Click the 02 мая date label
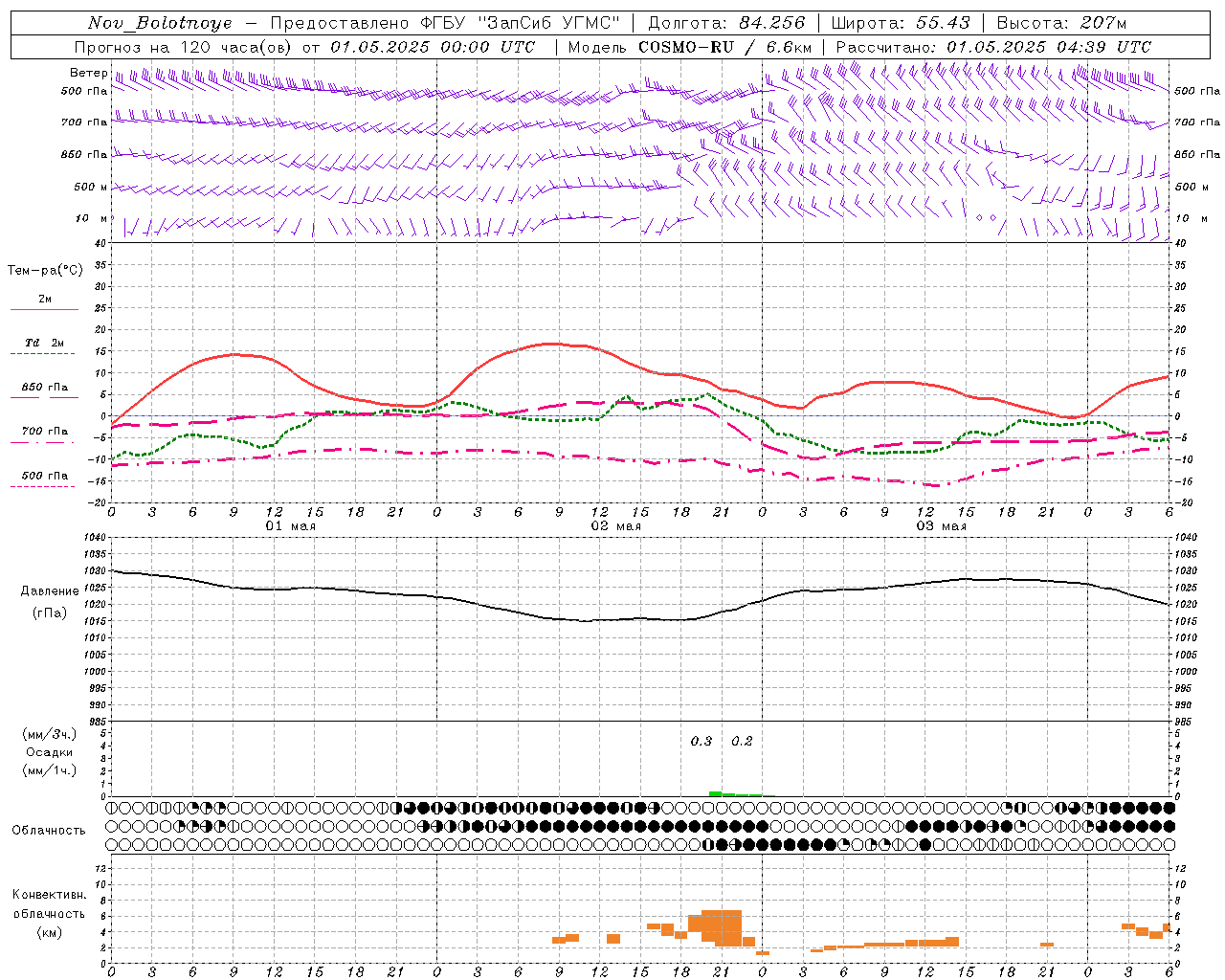This screenshot has width=1225, height=980. [615, 525]
